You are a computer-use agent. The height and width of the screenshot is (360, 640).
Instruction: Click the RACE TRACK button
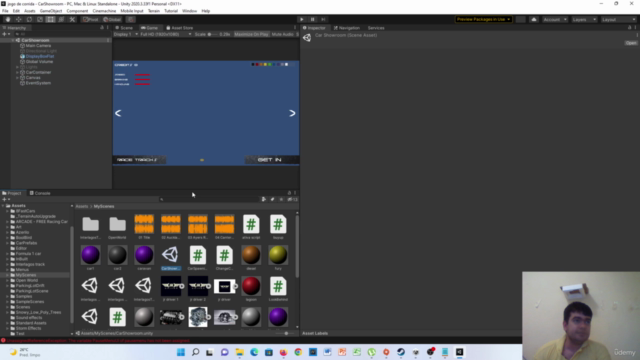(139, 160)
